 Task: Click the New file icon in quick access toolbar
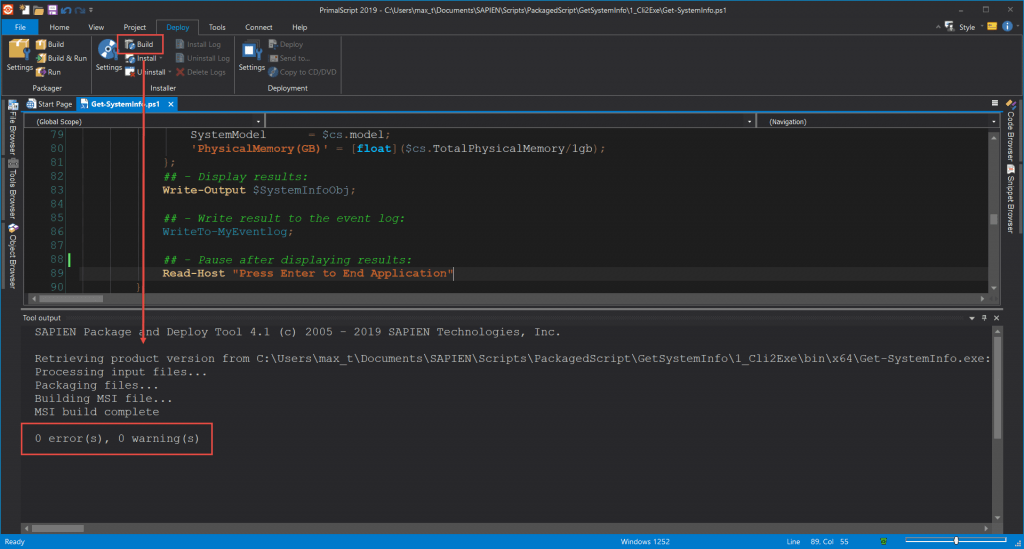pyautogui.click(x=25, y=10)
